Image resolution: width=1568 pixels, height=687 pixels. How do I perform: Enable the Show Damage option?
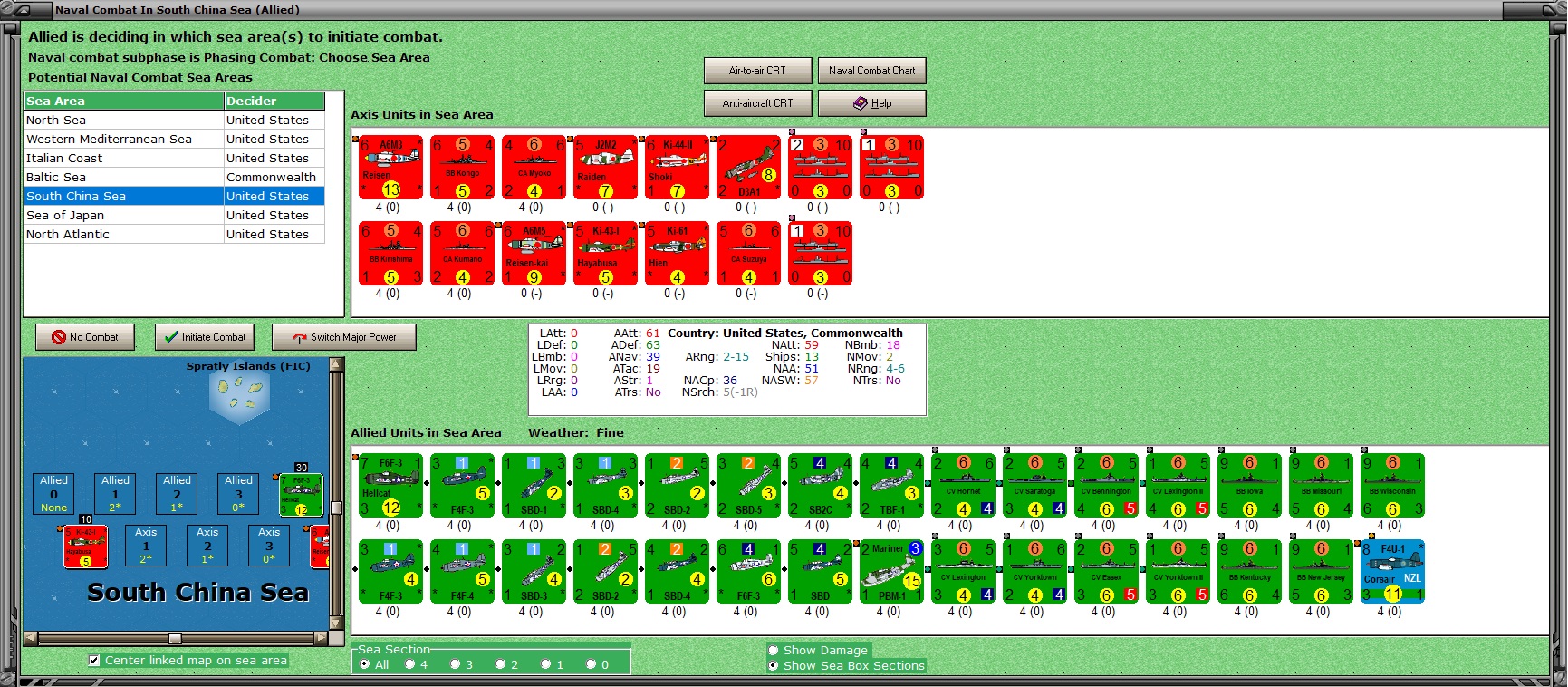tap(774, 650)
